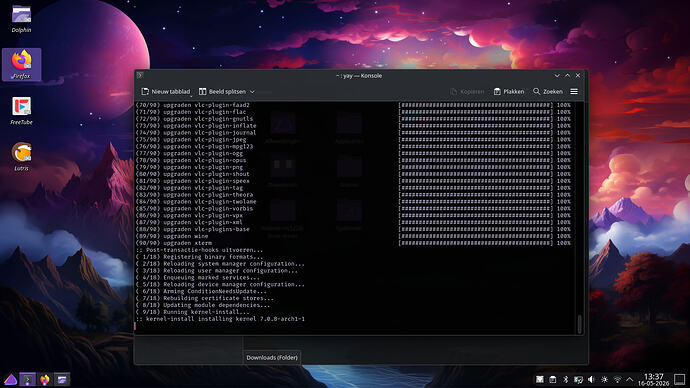Open the Konsole hamburger menu
This screenshot has height=388, width=690.
click(574, 92)
